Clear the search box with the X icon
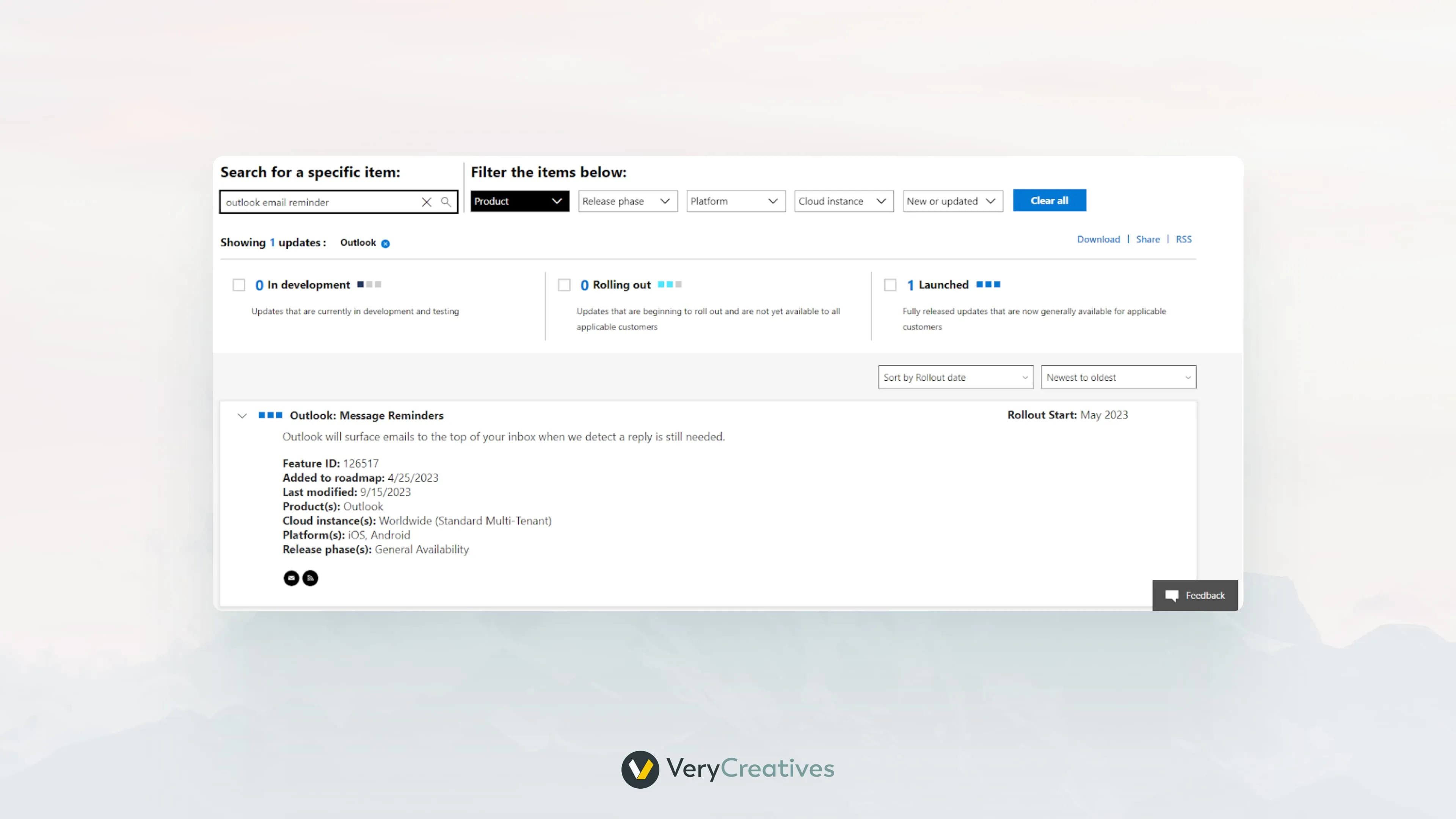The height and width of the screenshot is (819, 1456). [x=426, y=202]
